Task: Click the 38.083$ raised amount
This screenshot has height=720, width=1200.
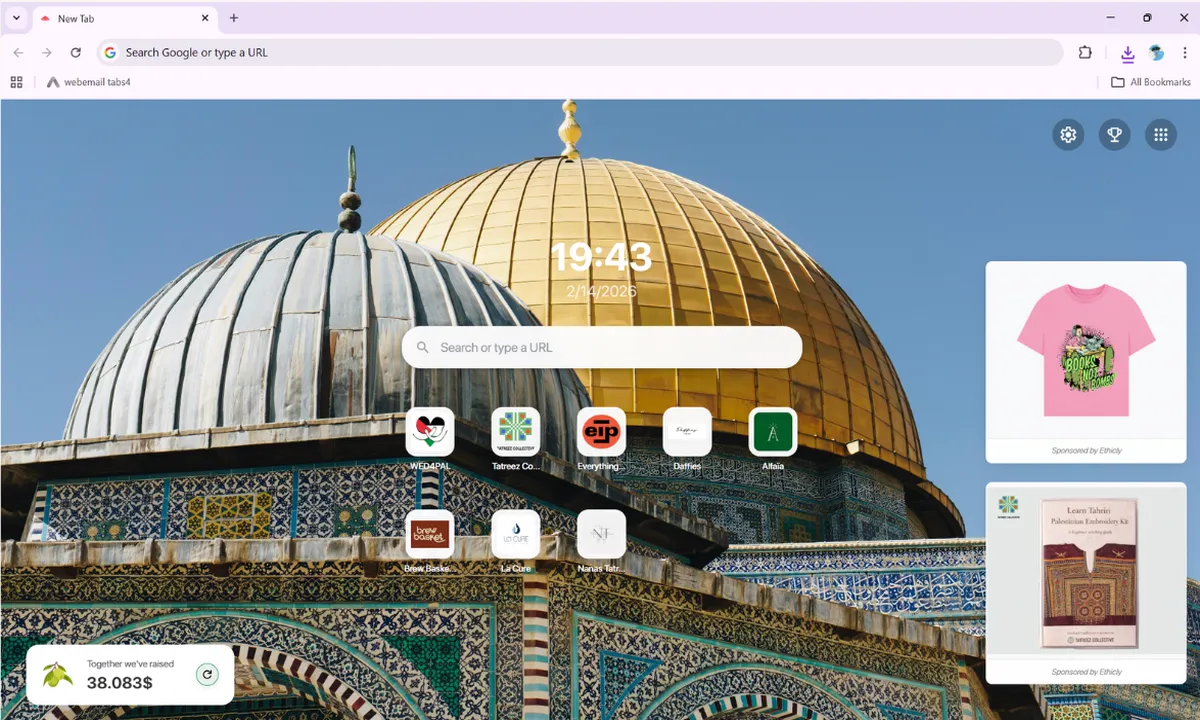Action: pos(119,683)
